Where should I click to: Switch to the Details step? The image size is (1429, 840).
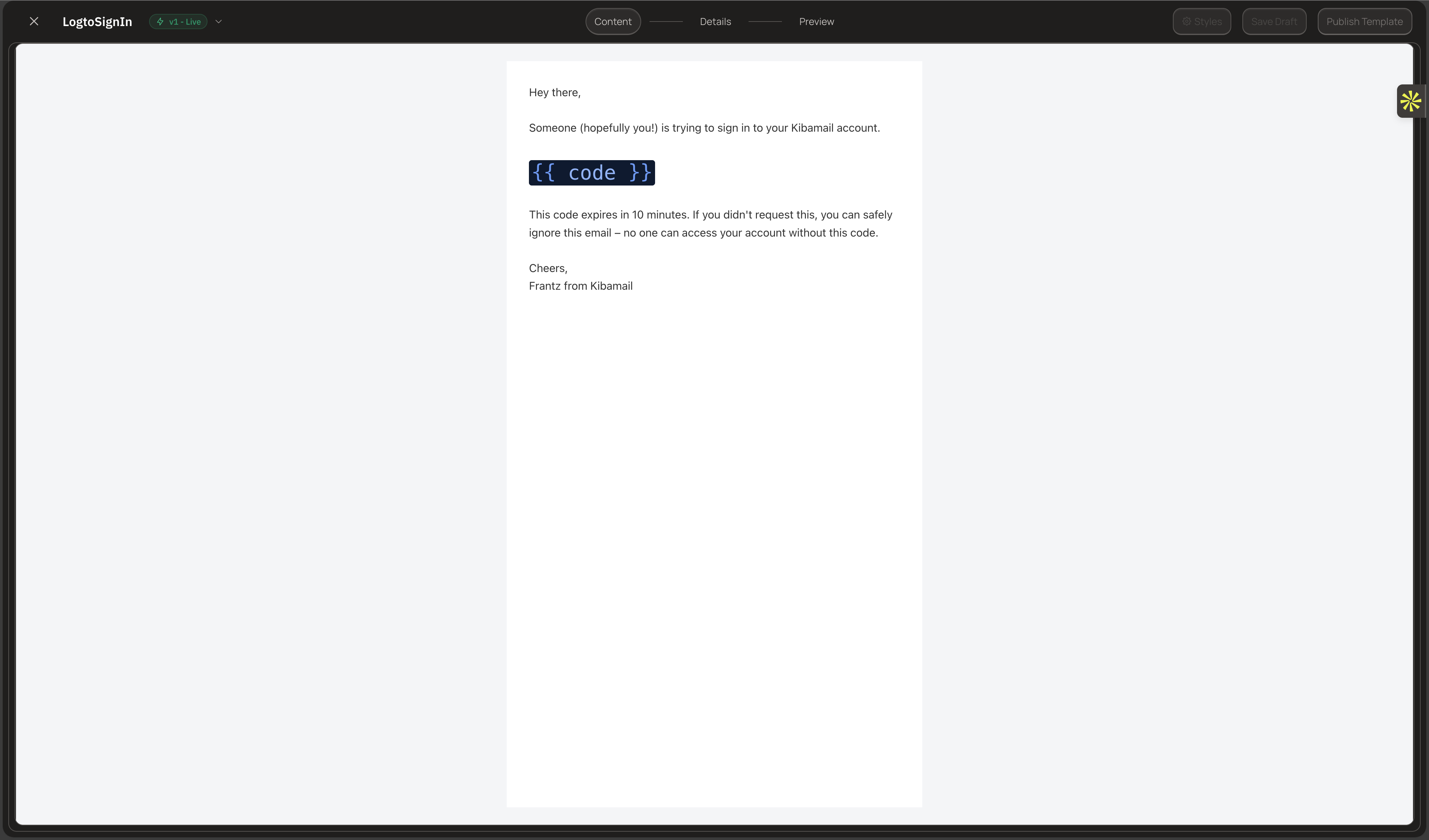pyautogui.click(x=715, y=21)
